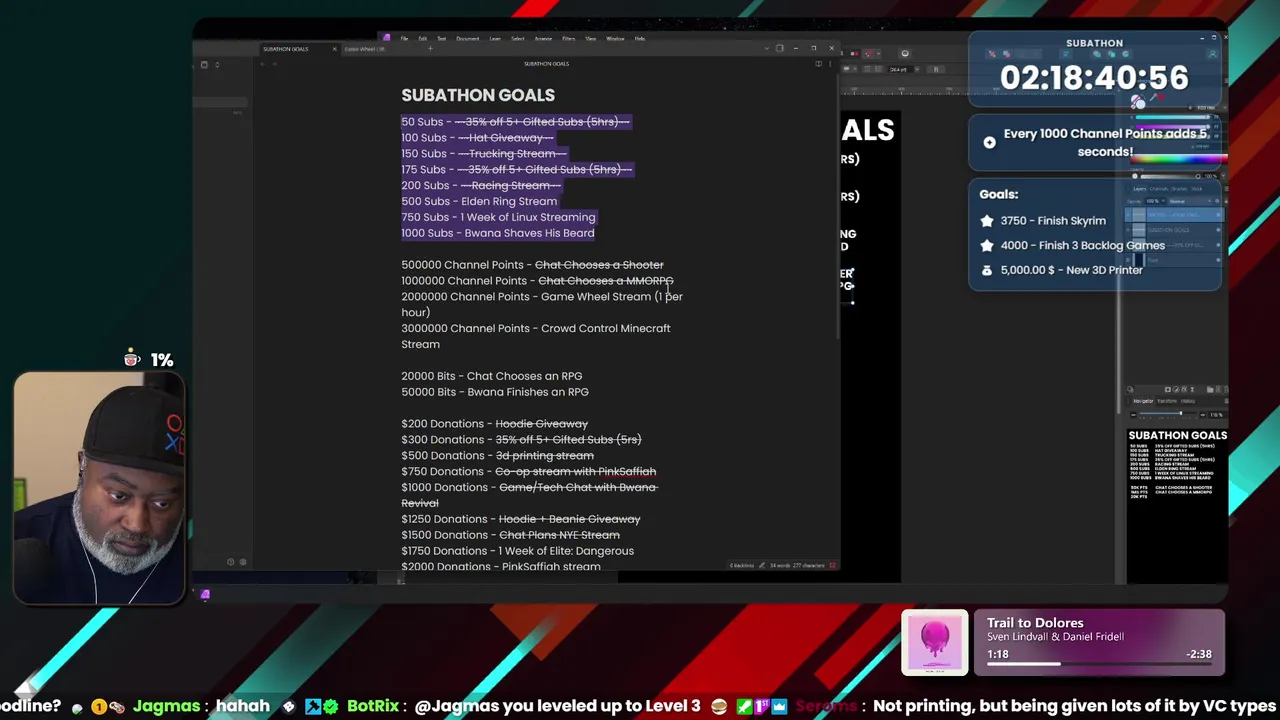The width and height of the screenshot is (1280, 720).
Task: Click '50000 Bits - Bwana Finishes an RPG' line
Action: click(495, 392)
